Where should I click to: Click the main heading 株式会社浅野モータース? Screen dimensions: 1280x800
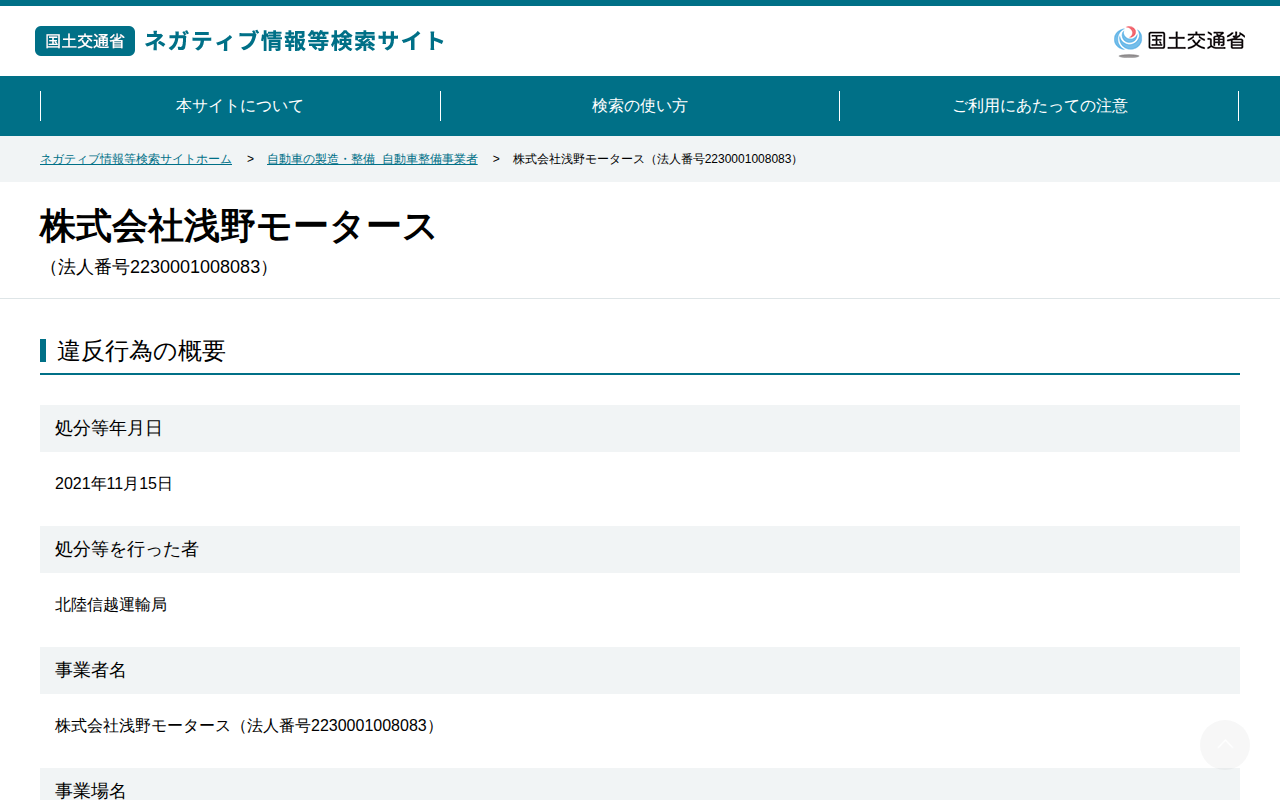pyautogui.click(x=238, y=227)
